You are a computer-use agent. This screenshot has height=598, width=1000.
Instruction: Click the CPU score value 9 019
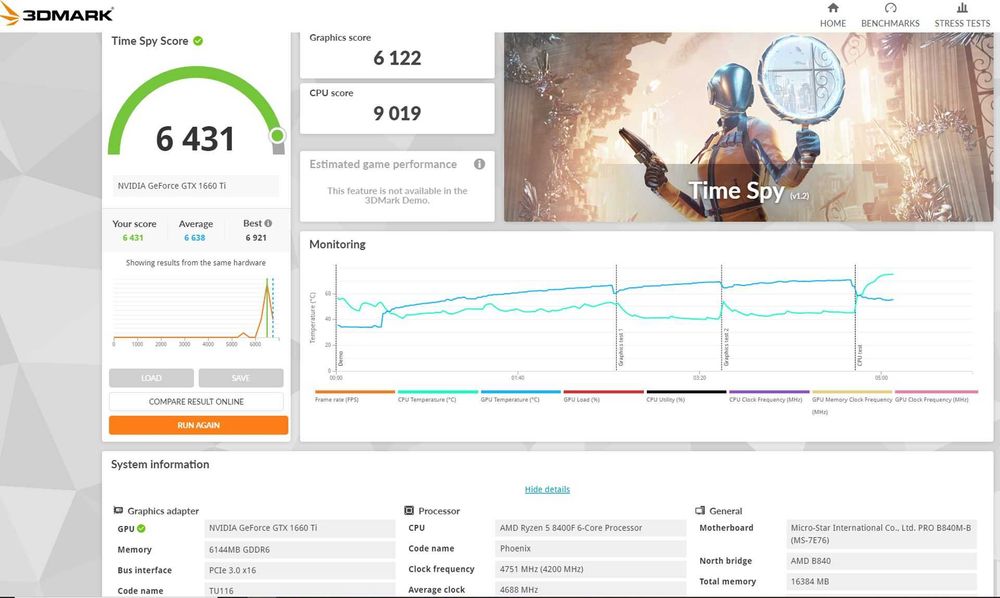click(397, 113)
